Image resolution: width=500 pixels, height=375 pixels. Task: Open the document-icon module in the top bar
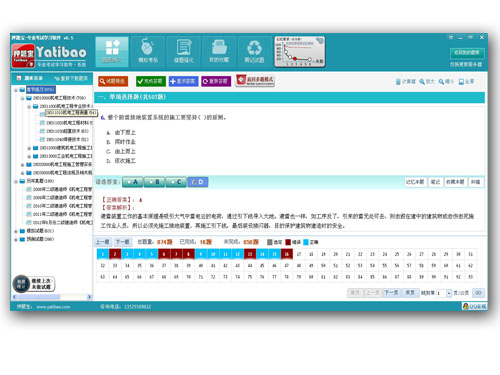click(x=184, y=52)
